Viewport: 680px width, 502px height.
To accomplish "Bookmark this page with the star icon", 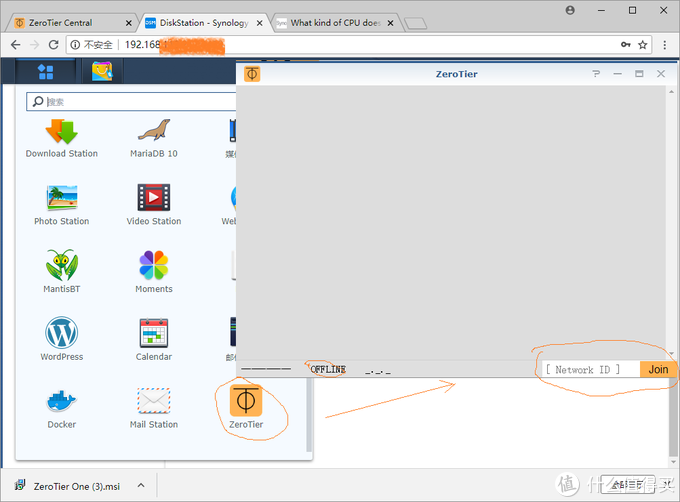I will point(645,45).
